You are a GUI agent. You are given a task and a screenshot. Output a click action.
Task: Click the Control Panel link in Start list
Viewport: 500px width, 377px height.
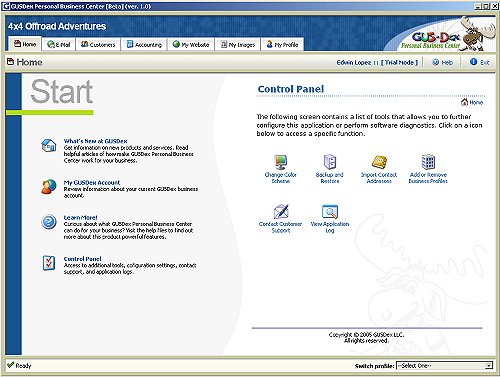tap(82, 259)
